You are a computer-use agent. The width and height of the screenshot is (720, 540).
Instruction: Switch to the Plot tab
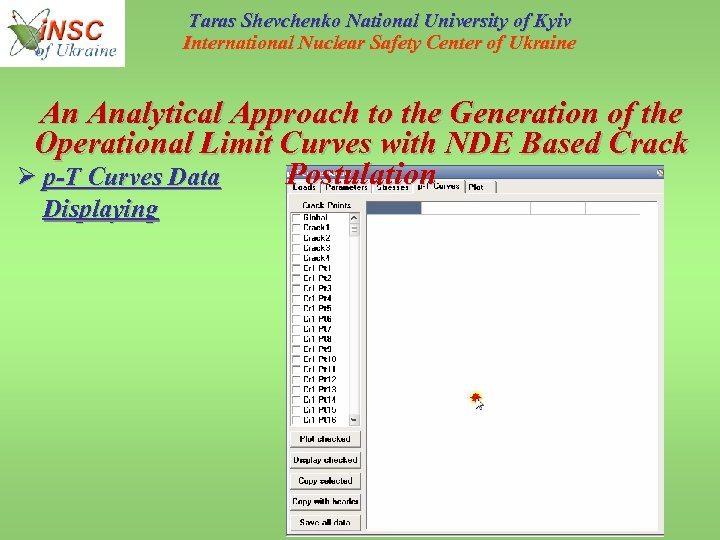pos(480,187)
